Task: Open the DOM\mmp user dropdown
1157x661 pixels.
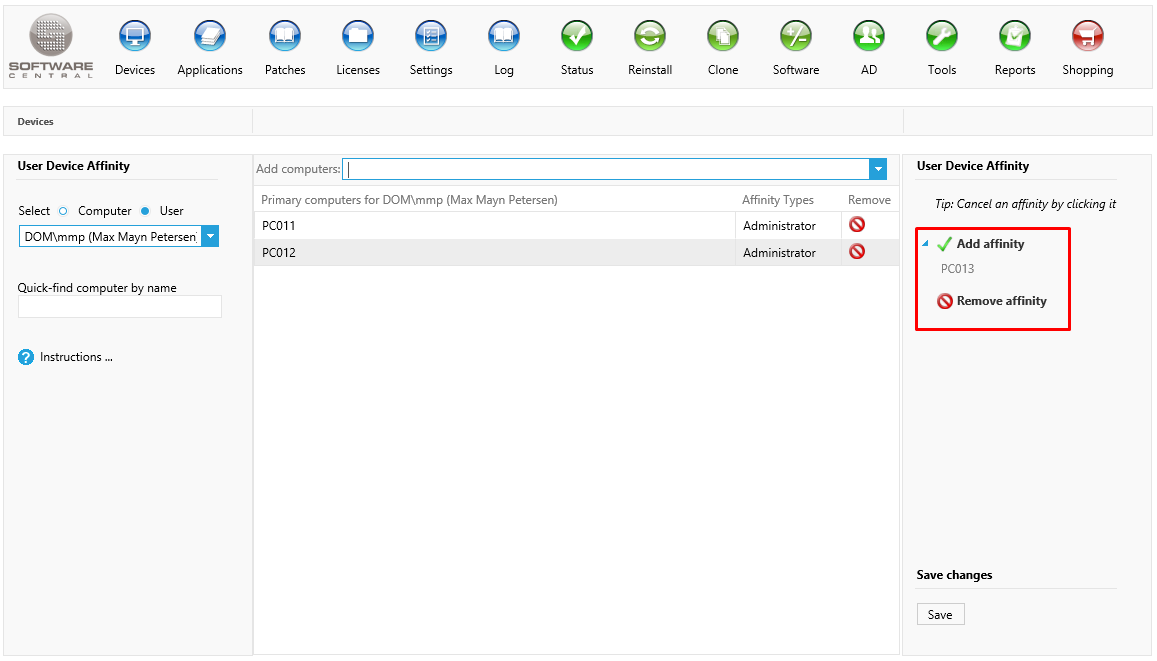Action: (210, 237)
